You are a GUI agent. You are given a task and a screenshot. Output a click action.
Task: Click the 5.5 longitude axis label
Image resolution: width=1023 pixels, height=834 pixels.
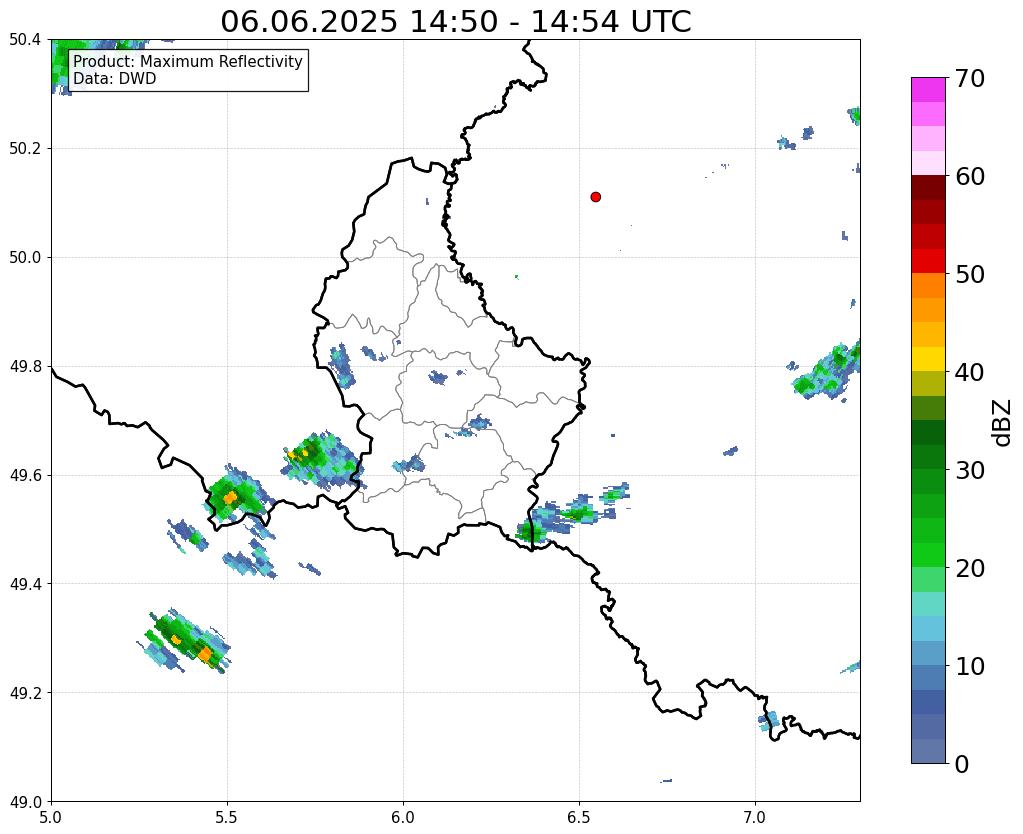pyautogui.click(x=227, y=817)
